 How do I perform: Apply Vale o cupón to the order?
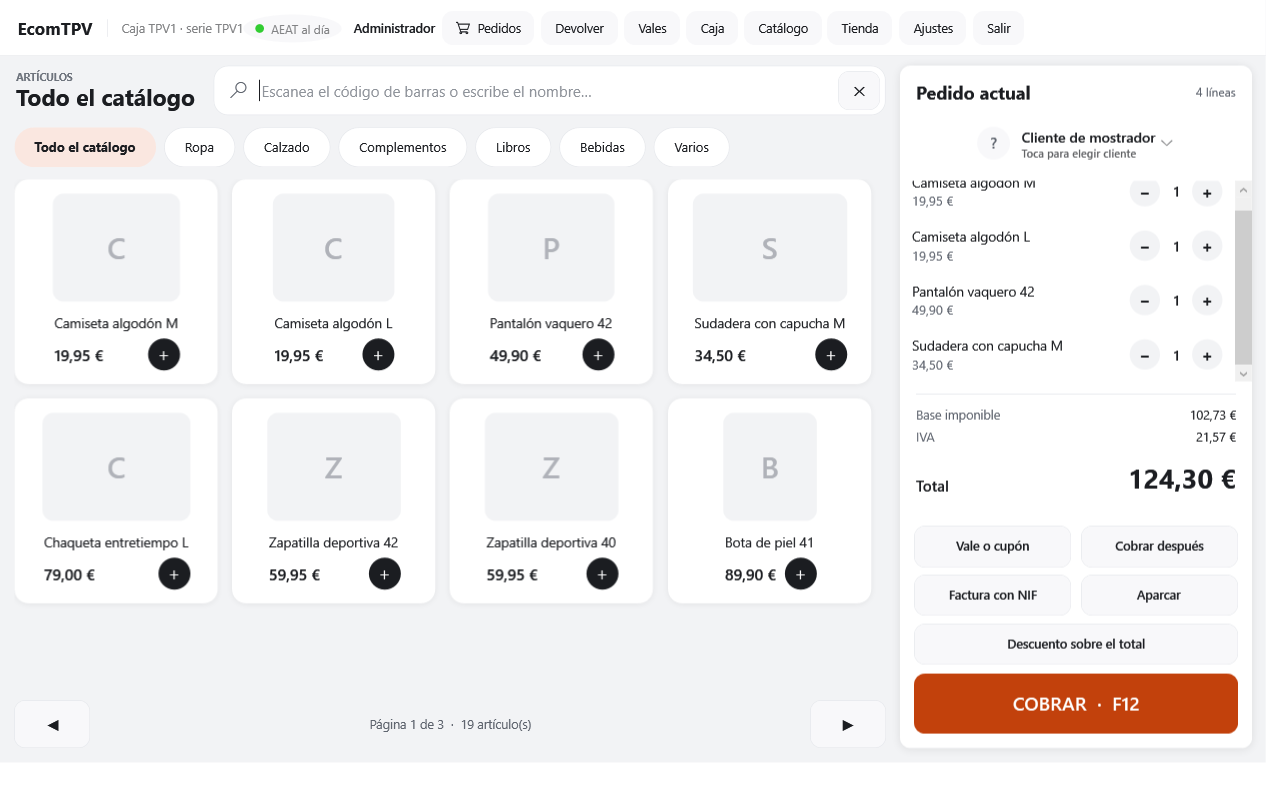pyautogui.click(x=992, y=546)
